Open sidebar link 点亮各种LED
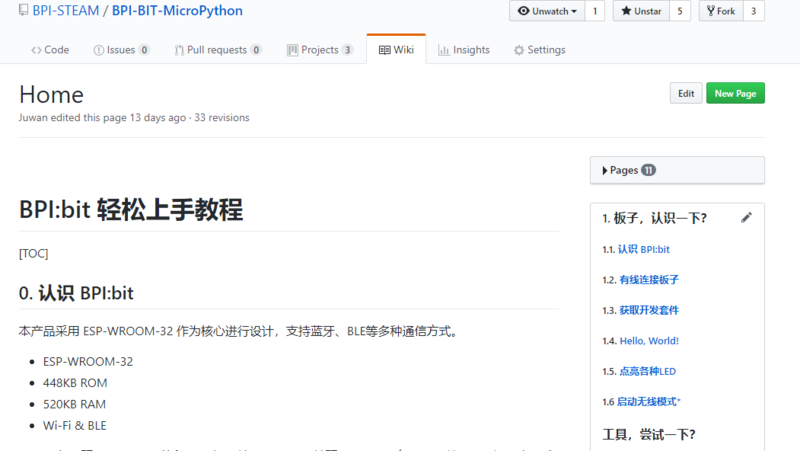The height and width of the screenshot is (451, 800). point(647,371)
